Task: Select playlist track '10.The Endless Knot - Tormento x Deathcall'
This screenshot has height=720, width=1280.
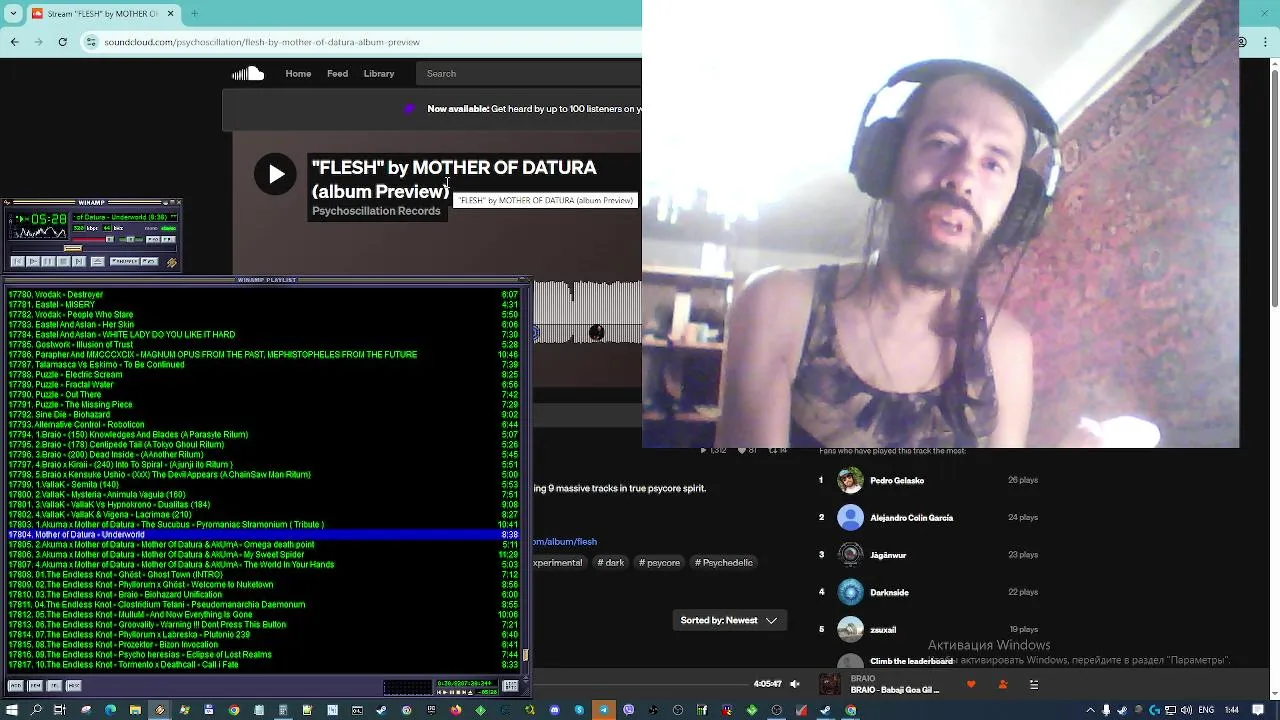Action: tap(263, 665)
